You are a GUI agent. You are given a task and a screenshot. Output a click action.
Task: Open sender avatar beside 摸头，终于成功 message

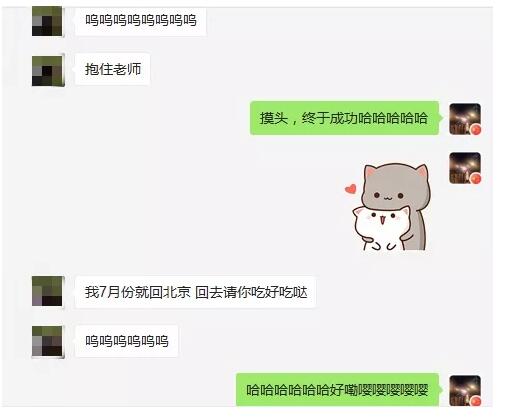tap(465, 119)
